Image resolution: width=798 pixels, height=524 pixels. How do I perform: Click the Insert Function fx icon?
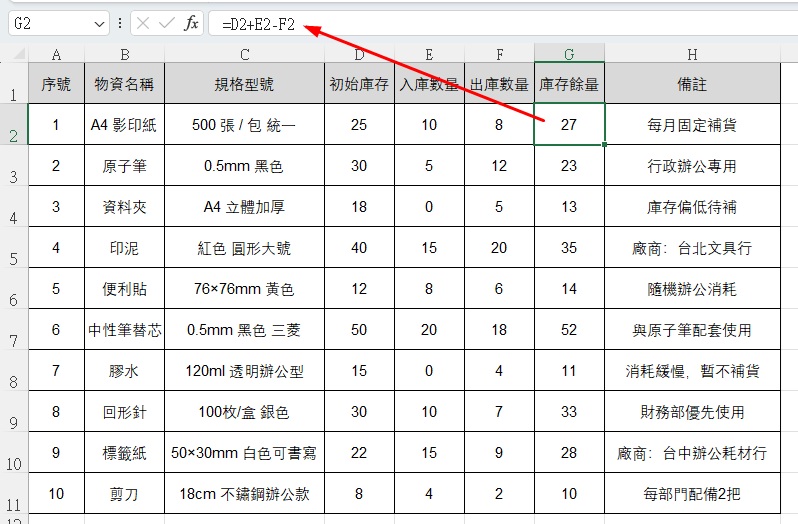(x=191, y=23)
